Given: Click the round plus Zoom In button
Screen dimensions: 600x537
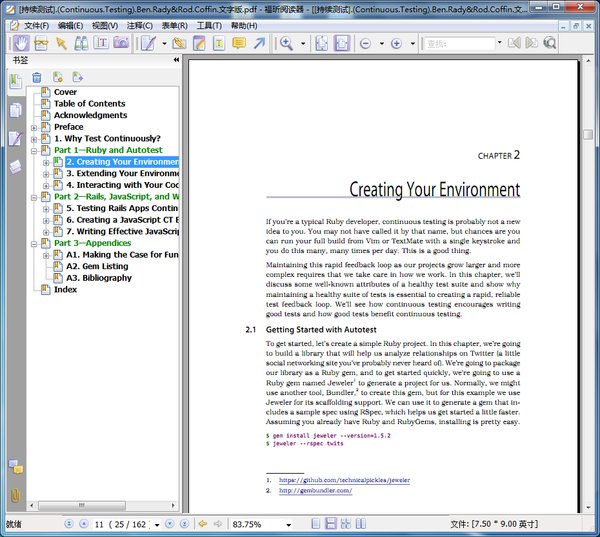Looking at the screenshot, I should pyautogui.click(x=396, y=44).
